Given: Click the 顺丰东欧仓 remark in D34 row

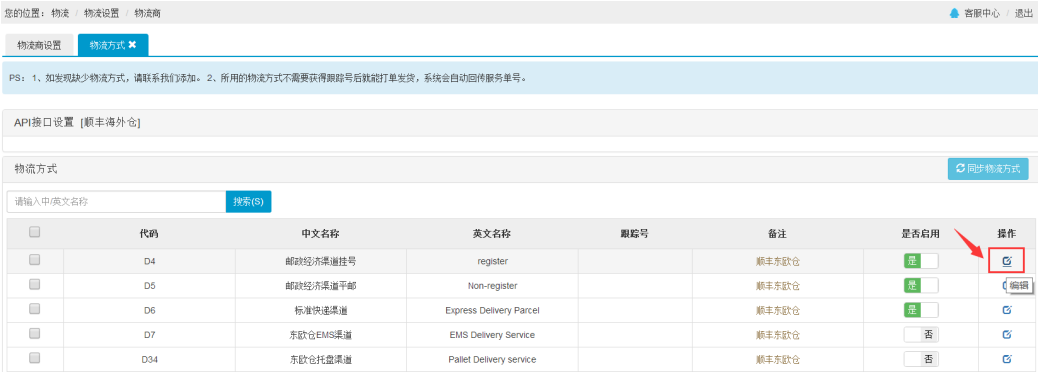Looking at the screenshot, I should click(777, 359).
